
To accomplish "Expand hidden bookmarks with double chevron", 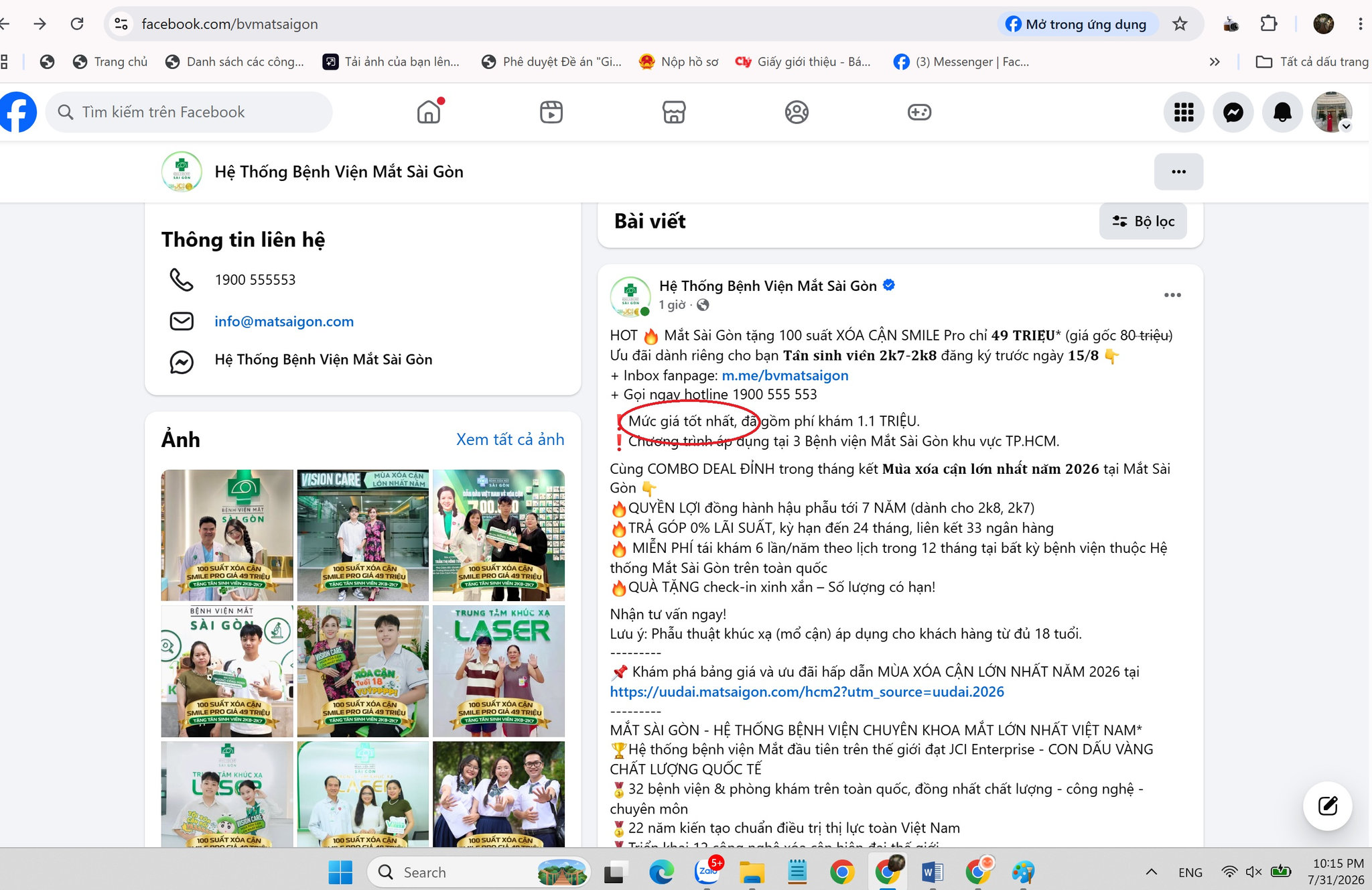I will [x=1215, y=62].
